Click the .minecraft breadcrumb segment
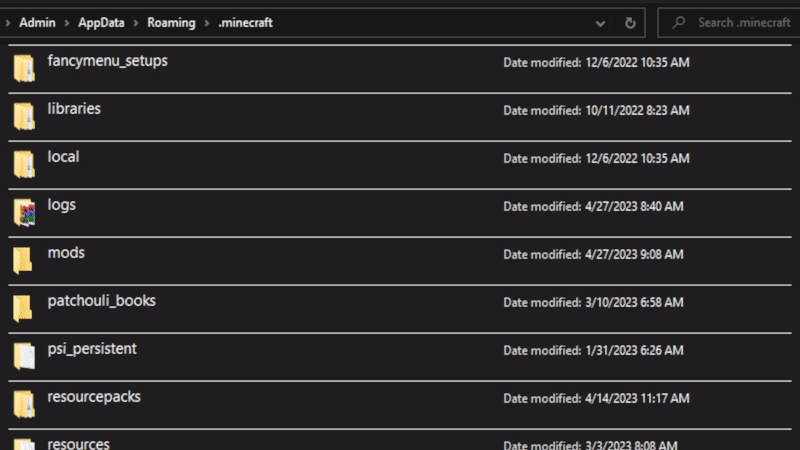This screenshot has width=800, height=450. (245, 22)
